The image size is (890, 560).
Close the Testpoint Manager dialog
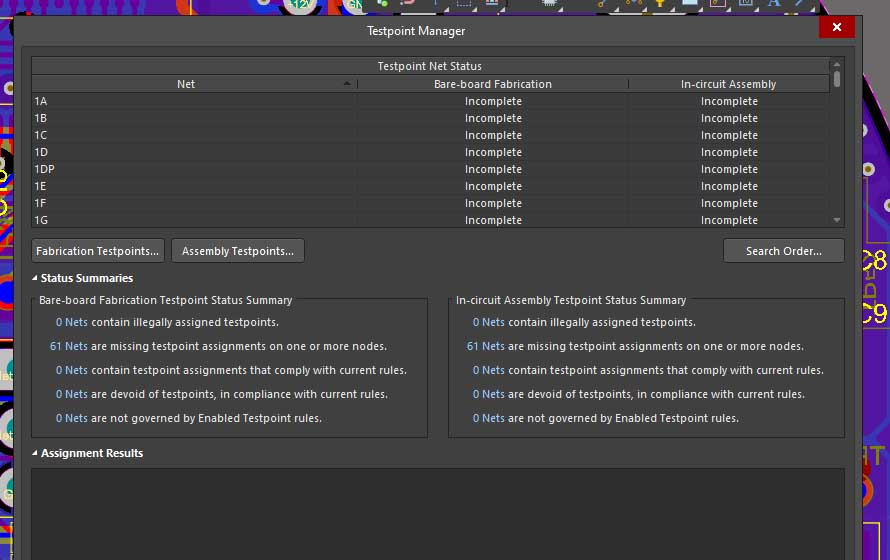click(836, 29)
